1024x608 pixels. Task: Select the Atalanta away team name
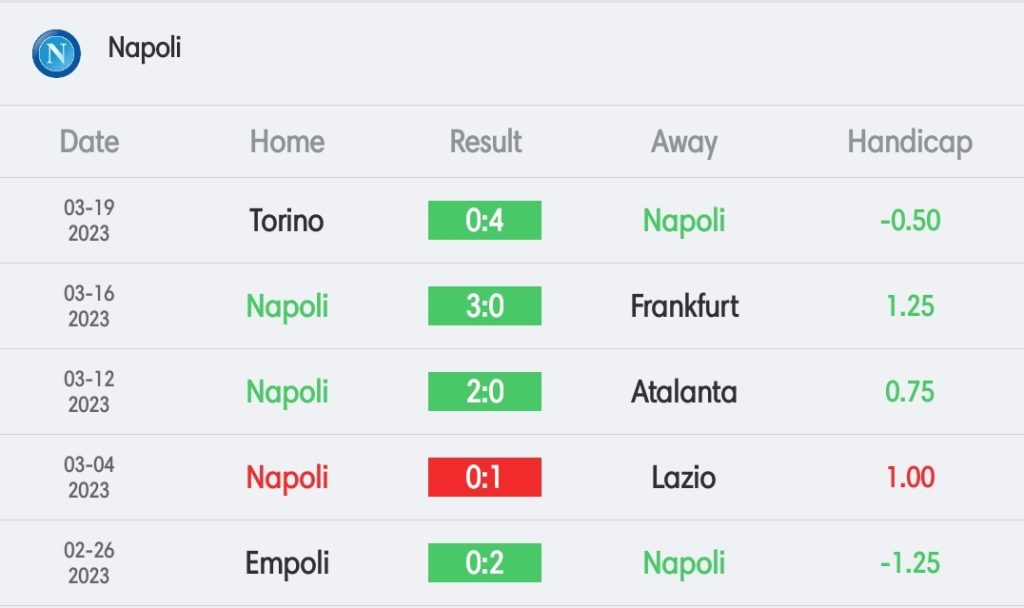click(684, 392)
